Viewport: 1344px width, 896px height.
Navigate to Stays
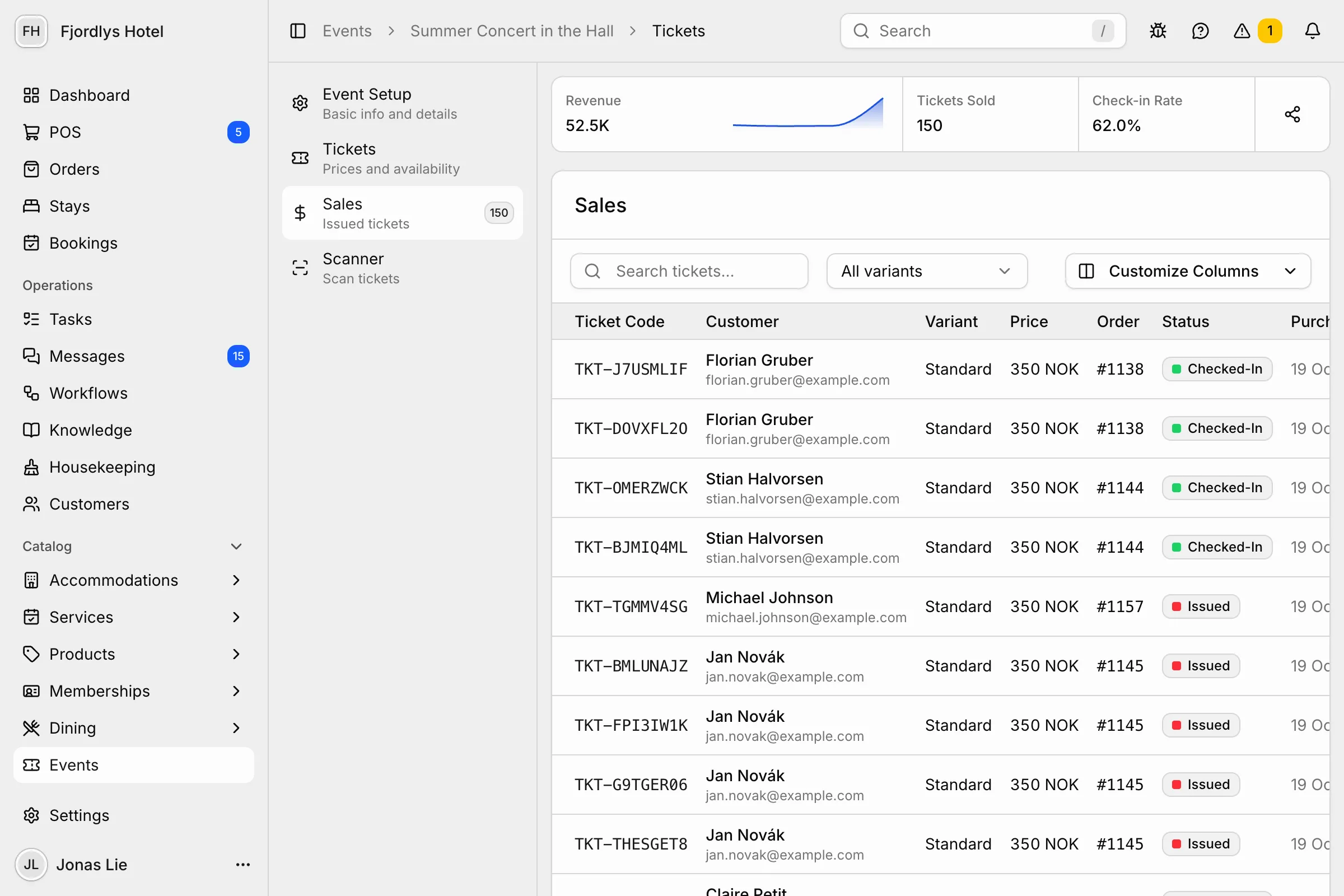pos(134,206)
